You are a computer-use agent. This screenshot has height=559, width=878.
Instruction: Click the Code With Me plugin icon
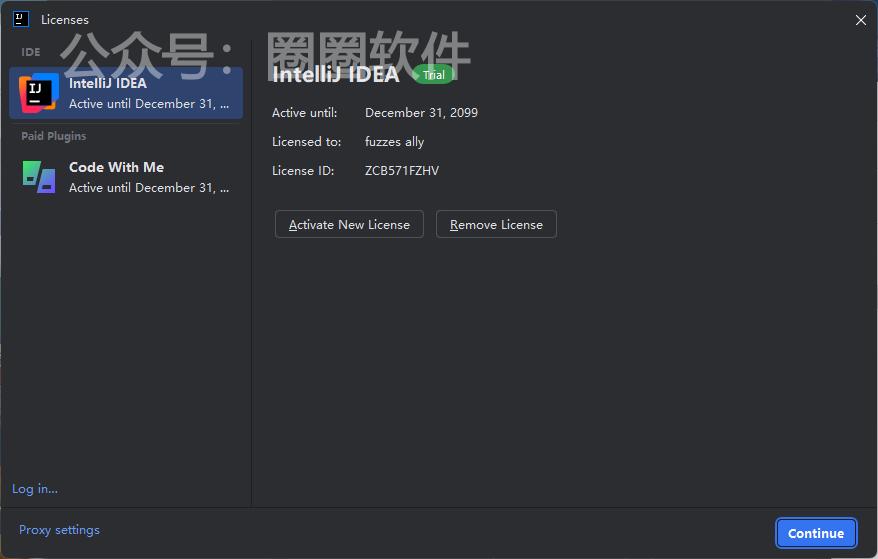pyautogui.click(x=39, y=177)
